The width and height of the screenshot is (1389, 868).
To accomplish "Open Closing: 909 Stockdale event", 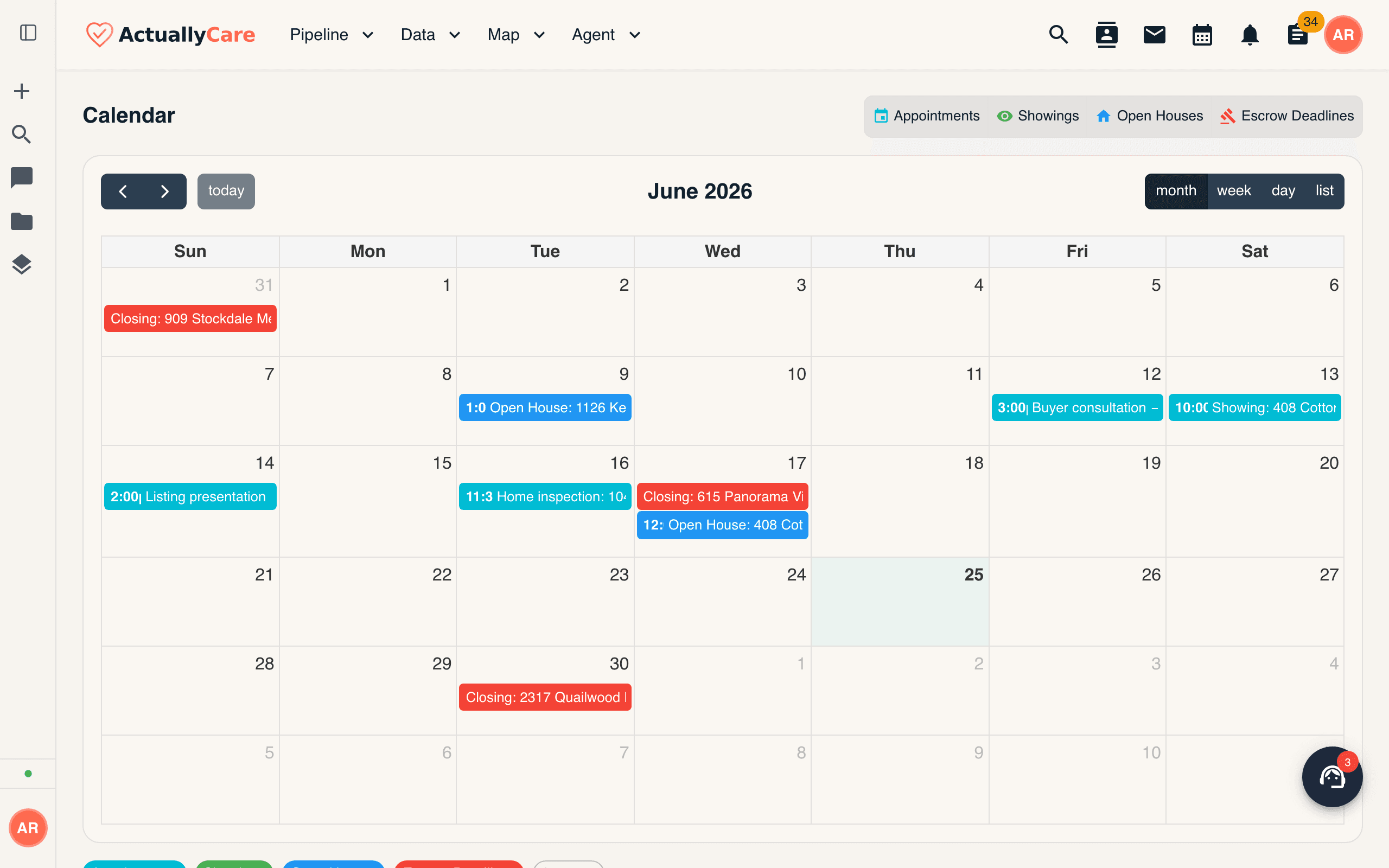I will [190, 318].
